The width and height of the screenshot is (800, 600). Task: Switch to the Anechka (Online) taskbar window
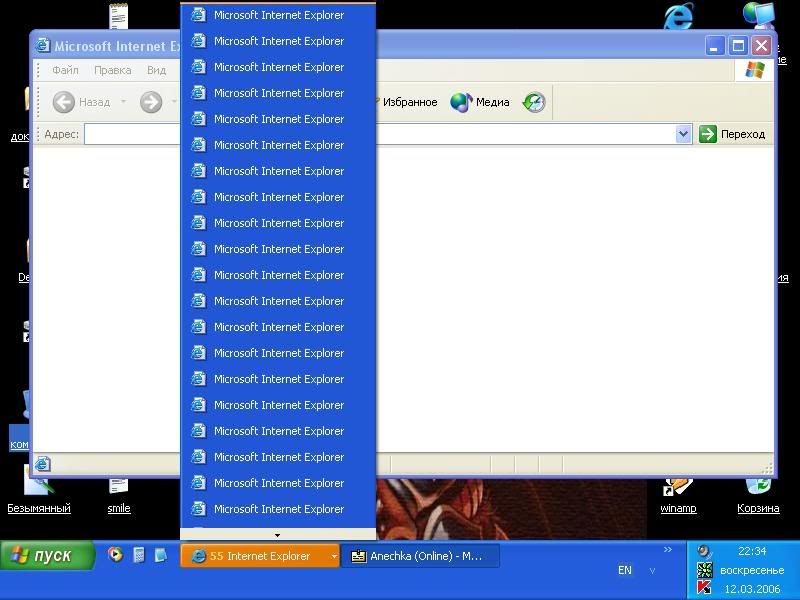pyautogui.click(x=420, y=556)
